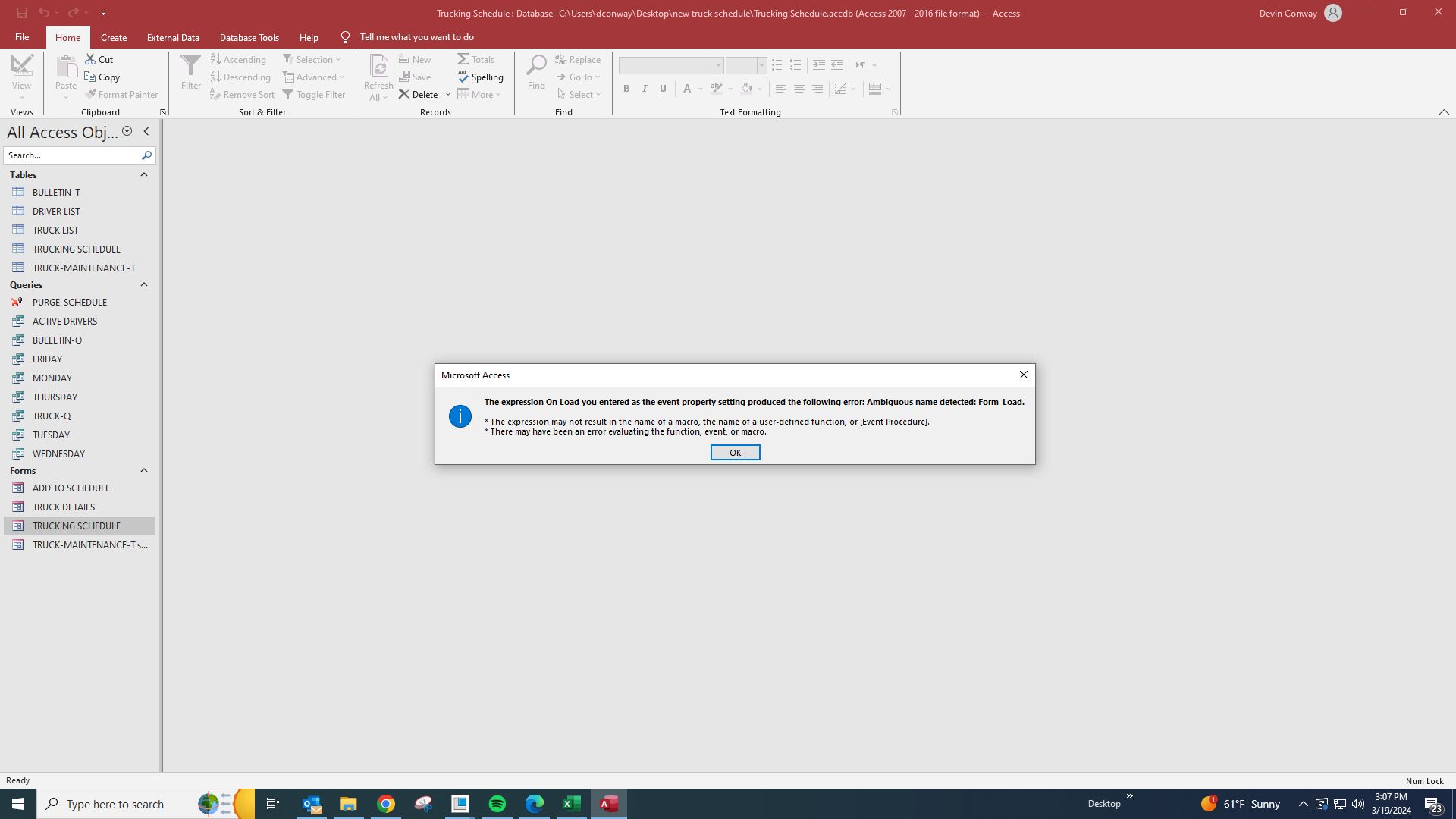Open the DRIVER LIST table
The height and width of the screenshot is (819, 1456).
(55, 211)
